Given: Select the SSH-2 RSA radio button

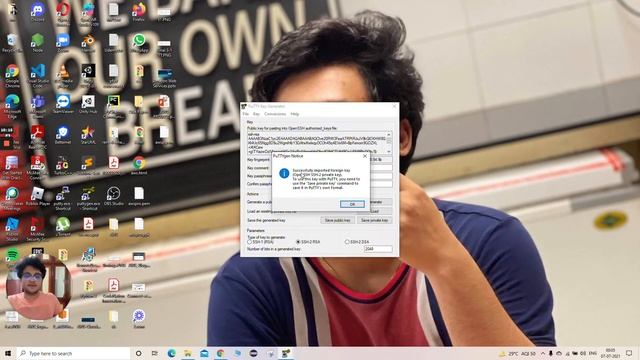Looking at the screenshot, I should click(298, 242).
